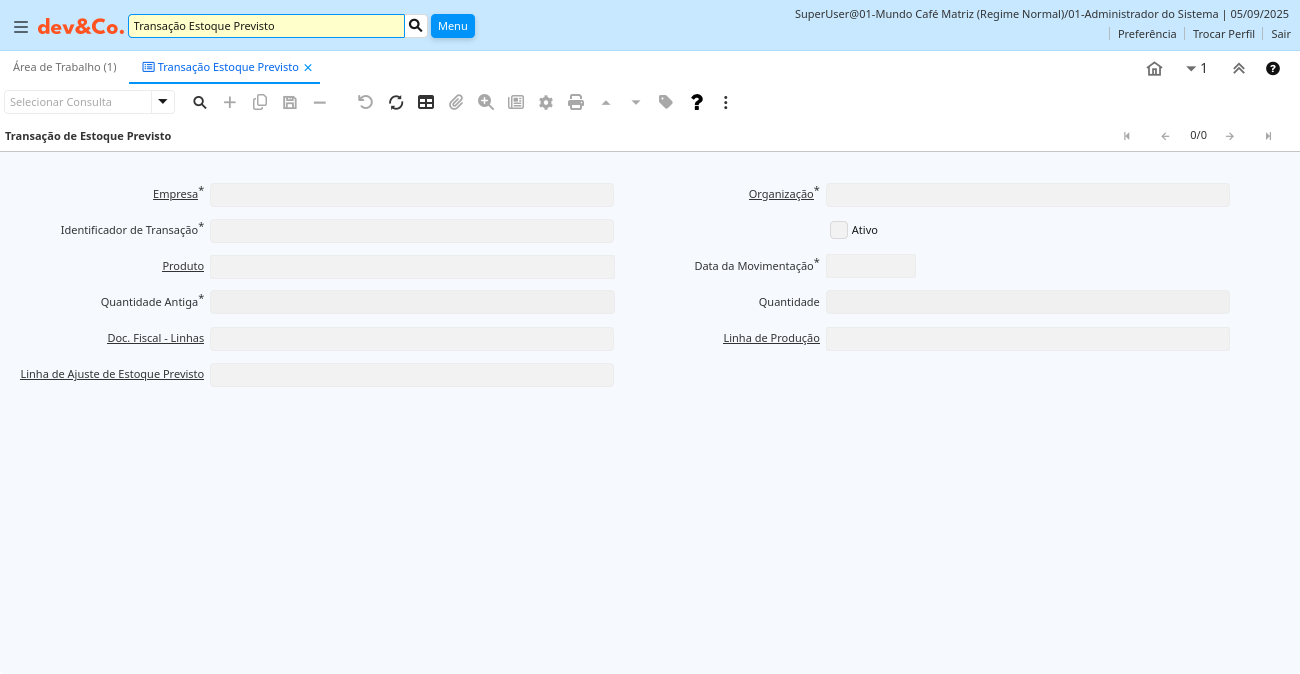Click the Identificador de Transação field
The height and width of the screenshot is (674, 1300).
[412, 231]
